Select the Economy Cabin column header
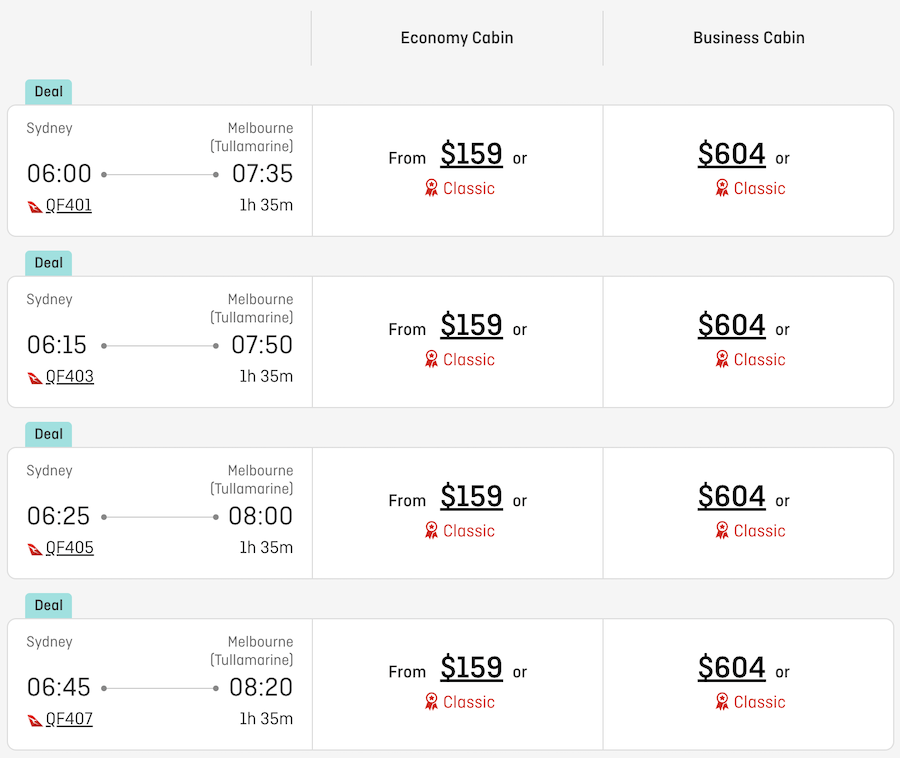This screenshot has height=758, width=900. coord(457,38)
